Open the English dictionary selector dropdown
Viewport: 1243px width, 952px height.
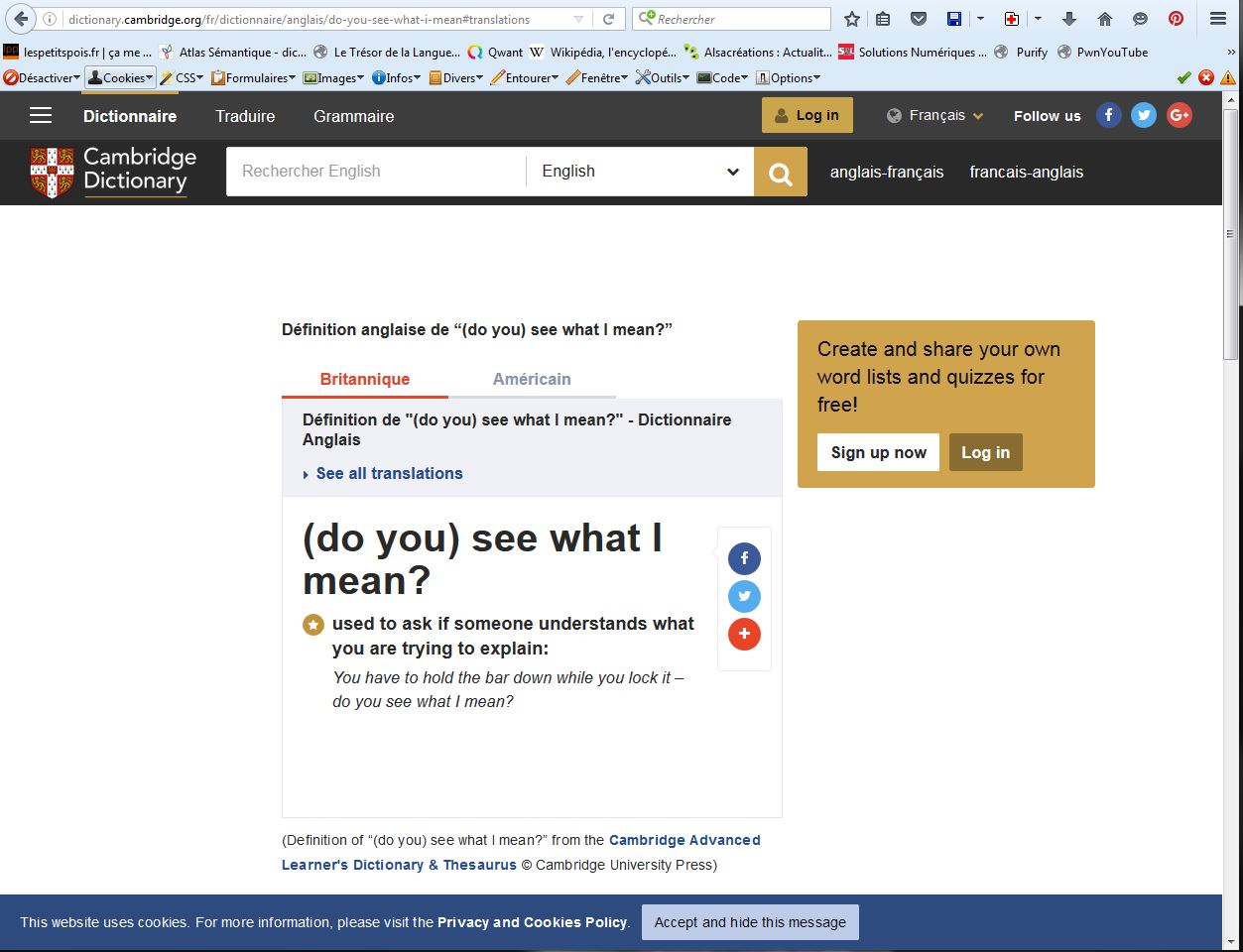pos(640,172)
